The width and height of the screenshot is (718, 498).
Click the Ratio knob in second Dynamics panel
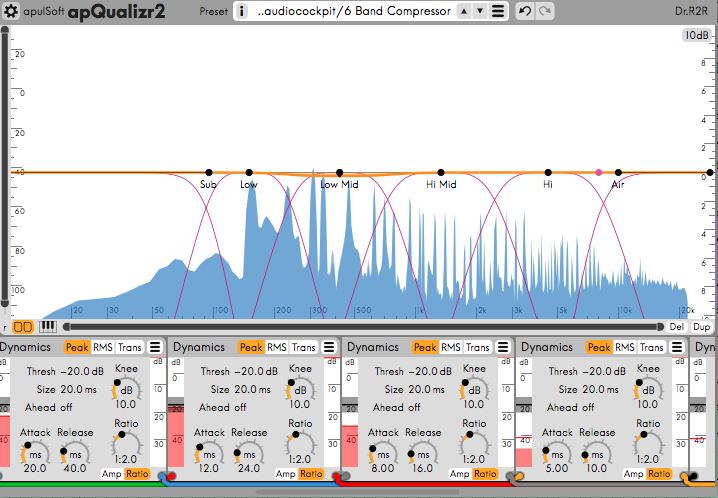[300, 444]
